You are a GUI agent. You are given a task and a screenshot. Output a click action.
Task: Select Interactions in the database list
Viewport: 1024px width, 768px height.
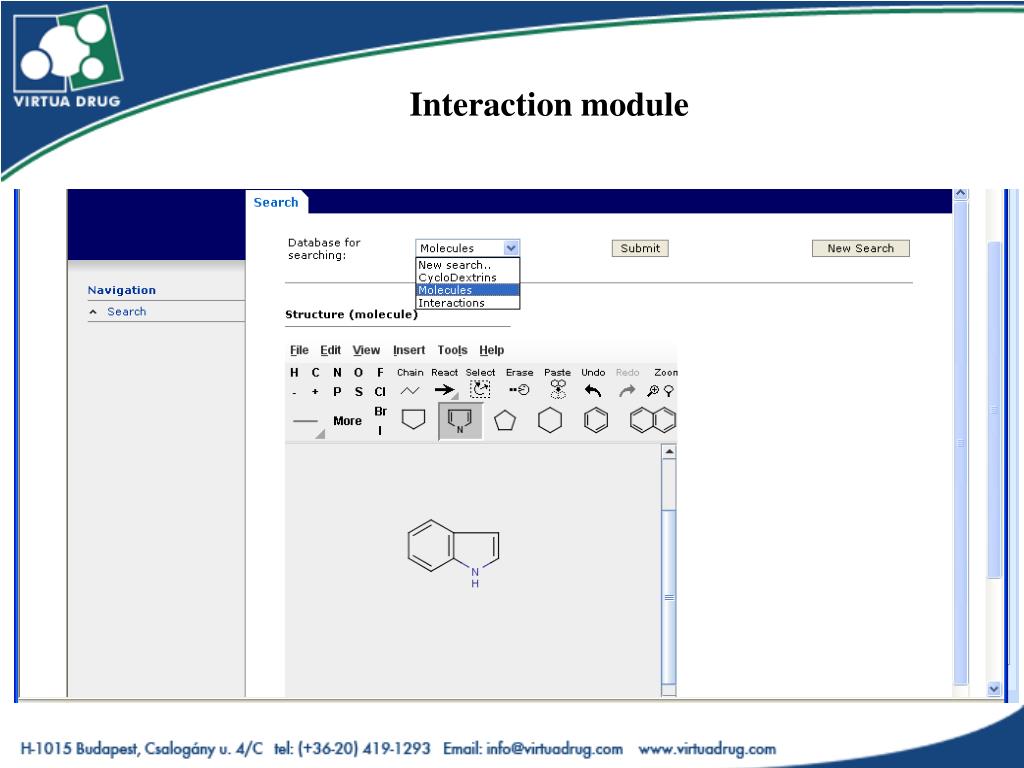tap(451, 303)
